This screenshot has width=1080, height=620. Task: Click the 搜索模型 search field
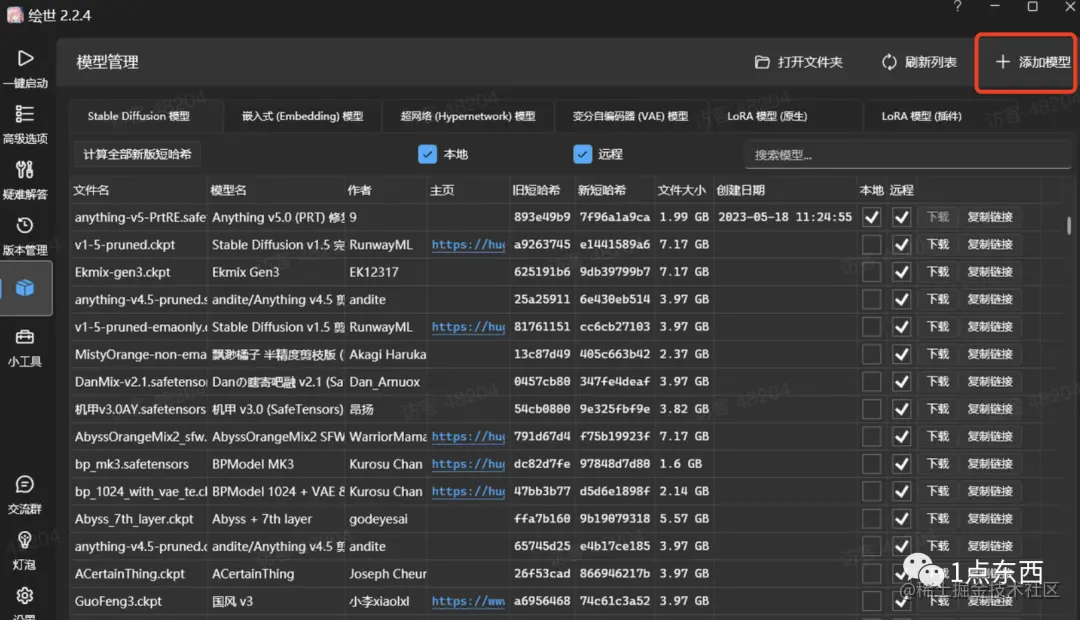908,155
